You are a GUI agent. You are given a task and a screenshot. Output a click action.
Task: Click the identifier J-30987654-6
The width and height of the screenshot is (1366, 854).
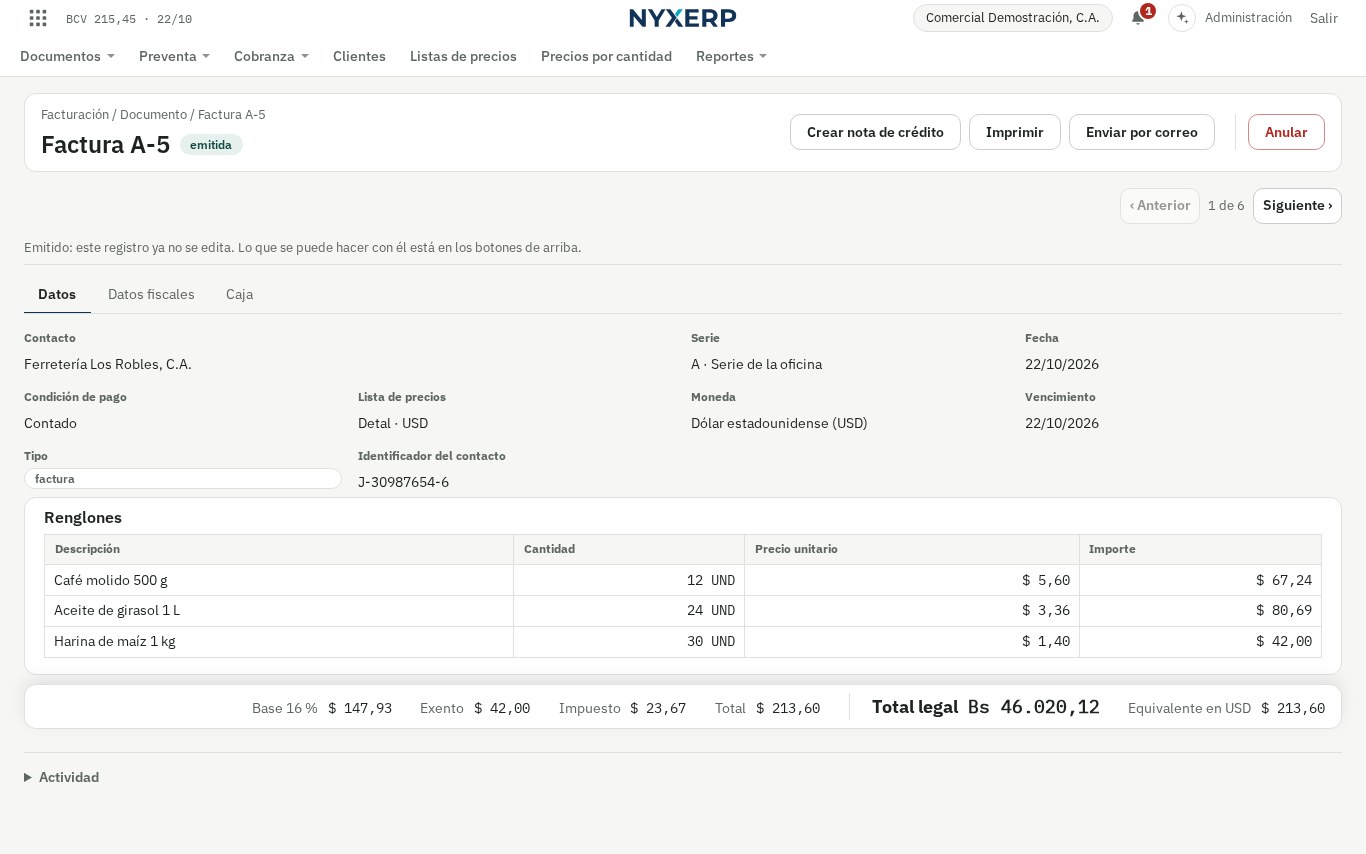[403, 482]
